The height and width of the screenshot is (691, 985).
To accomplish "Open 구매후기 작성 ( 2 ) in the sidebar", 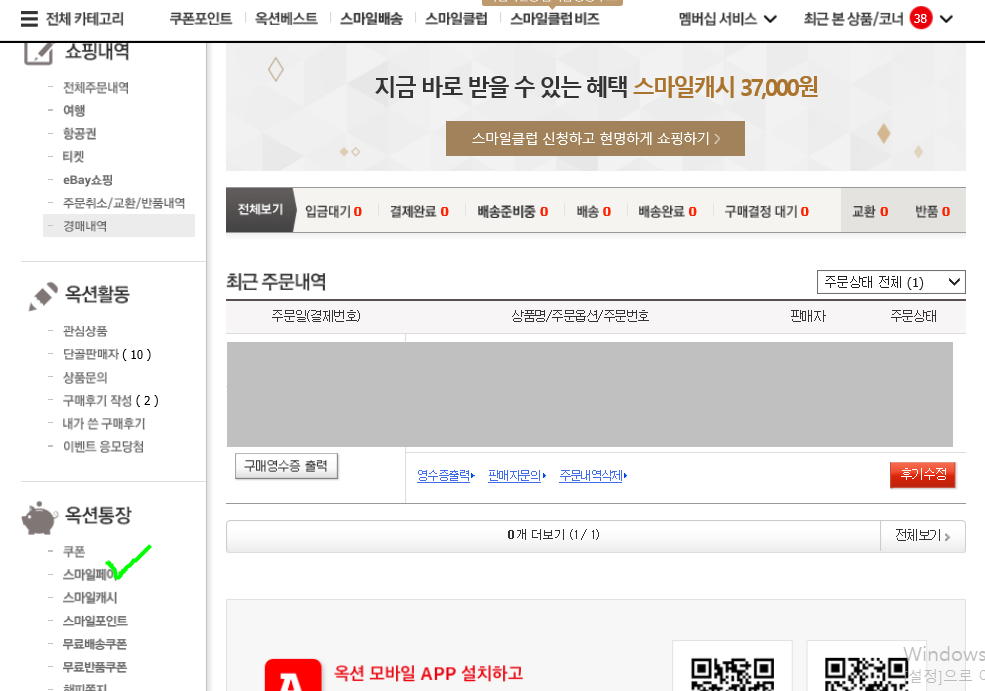I will click(x=111, y=400).
